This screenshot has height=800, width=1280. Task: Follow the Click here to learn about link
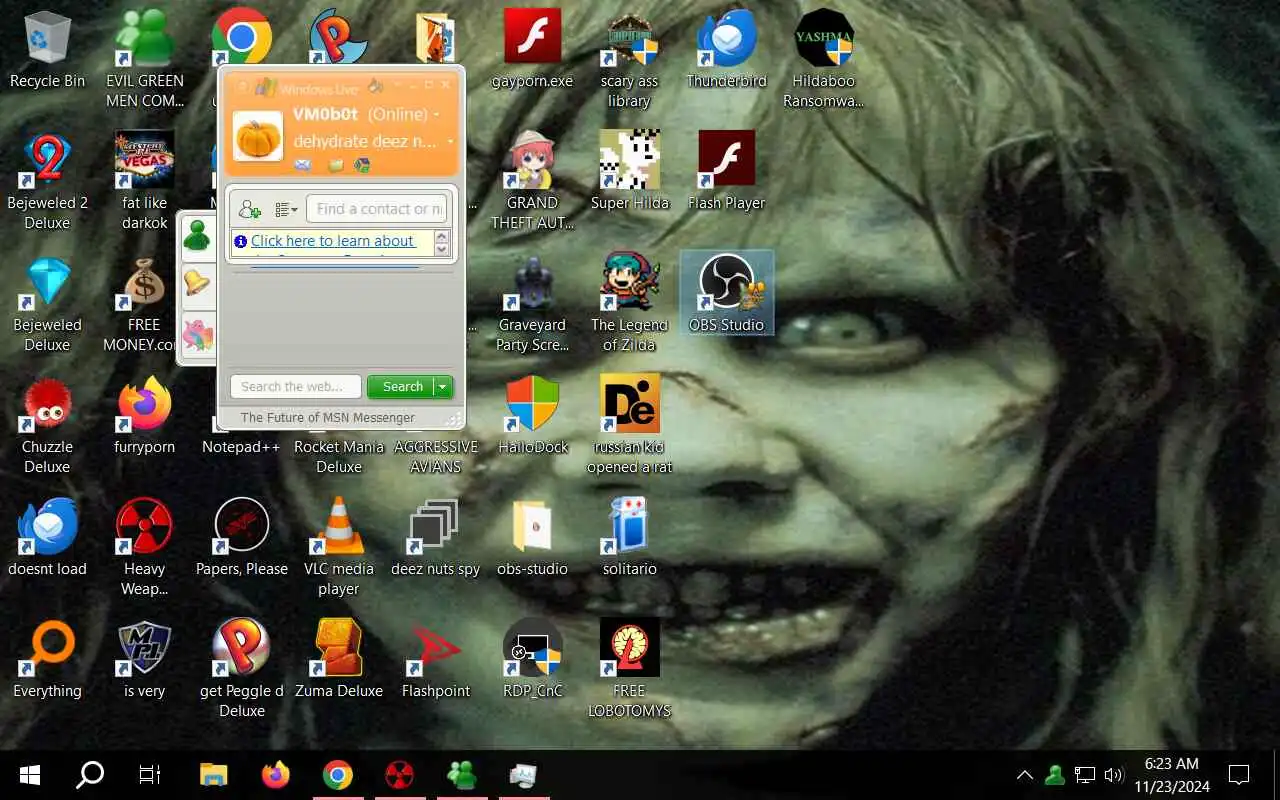[x=332, y=241]
